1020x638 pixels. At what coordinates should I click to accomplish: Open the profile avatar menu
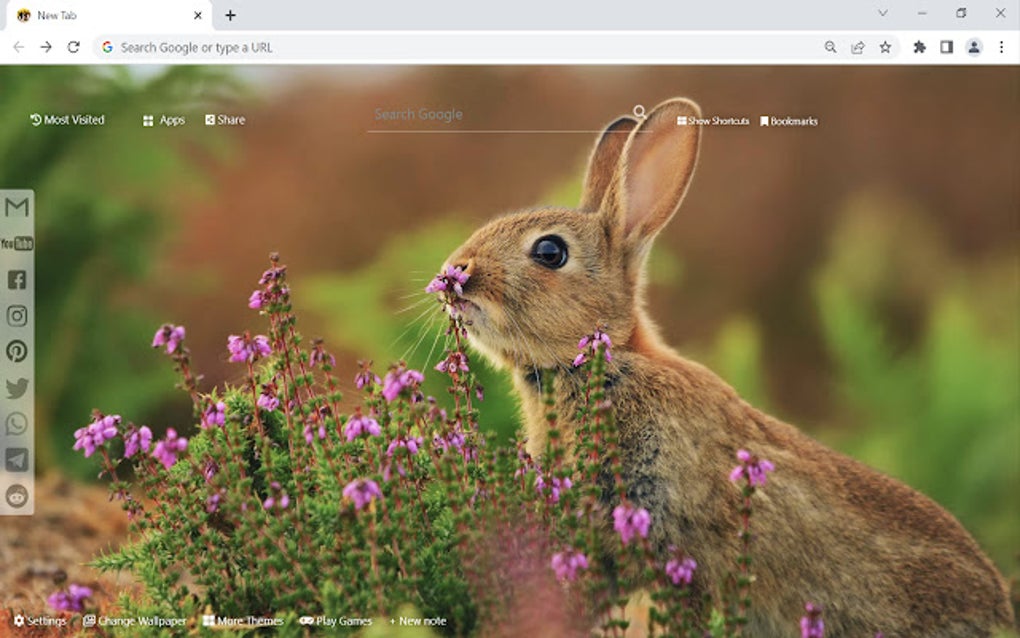pyautogui.click(x=973, y=46)
